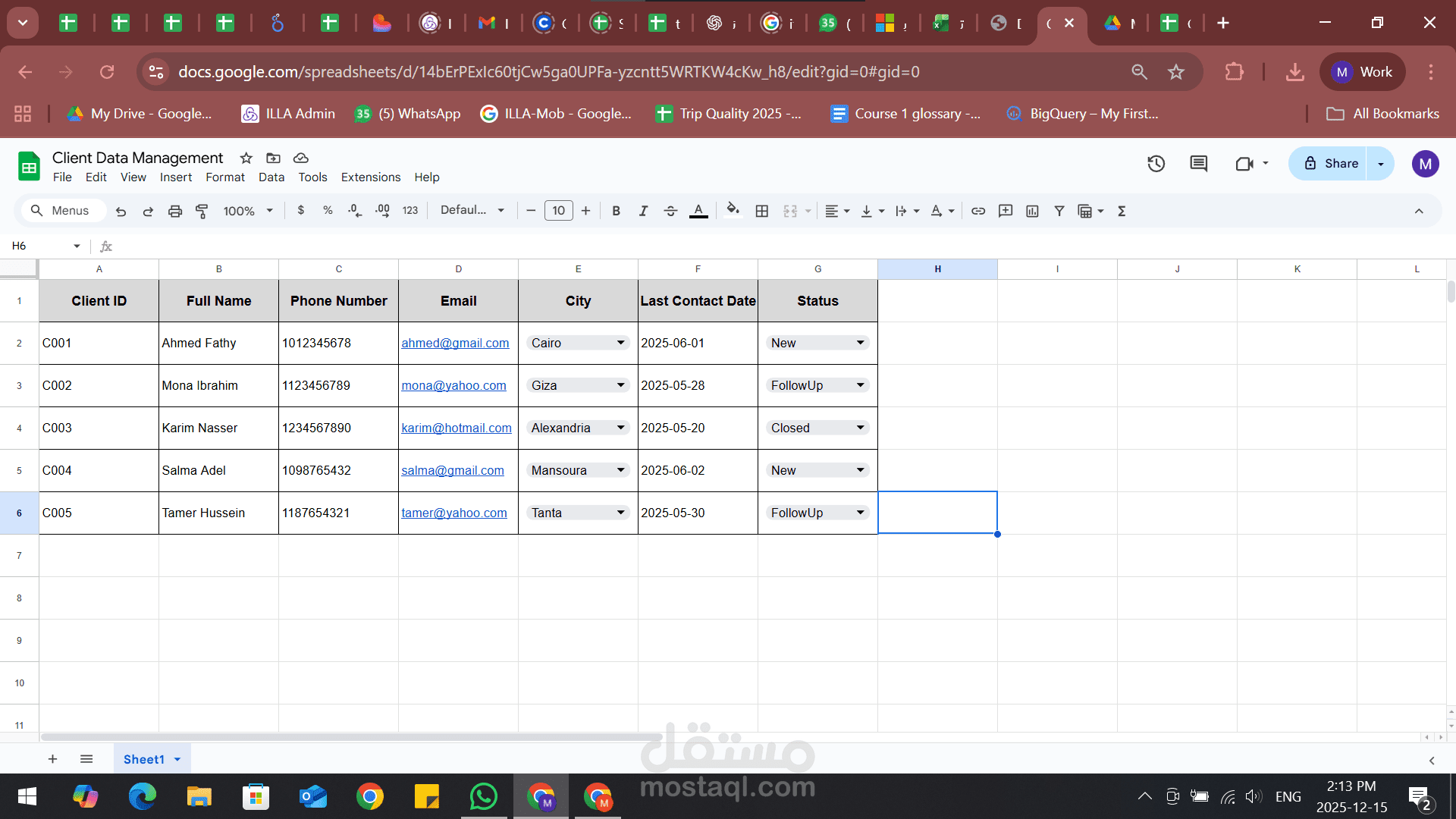Image resolution: width=1456 pixels, height=819 pixels.
Task: Click the insert chart icon
Action: click(1032, 211)
